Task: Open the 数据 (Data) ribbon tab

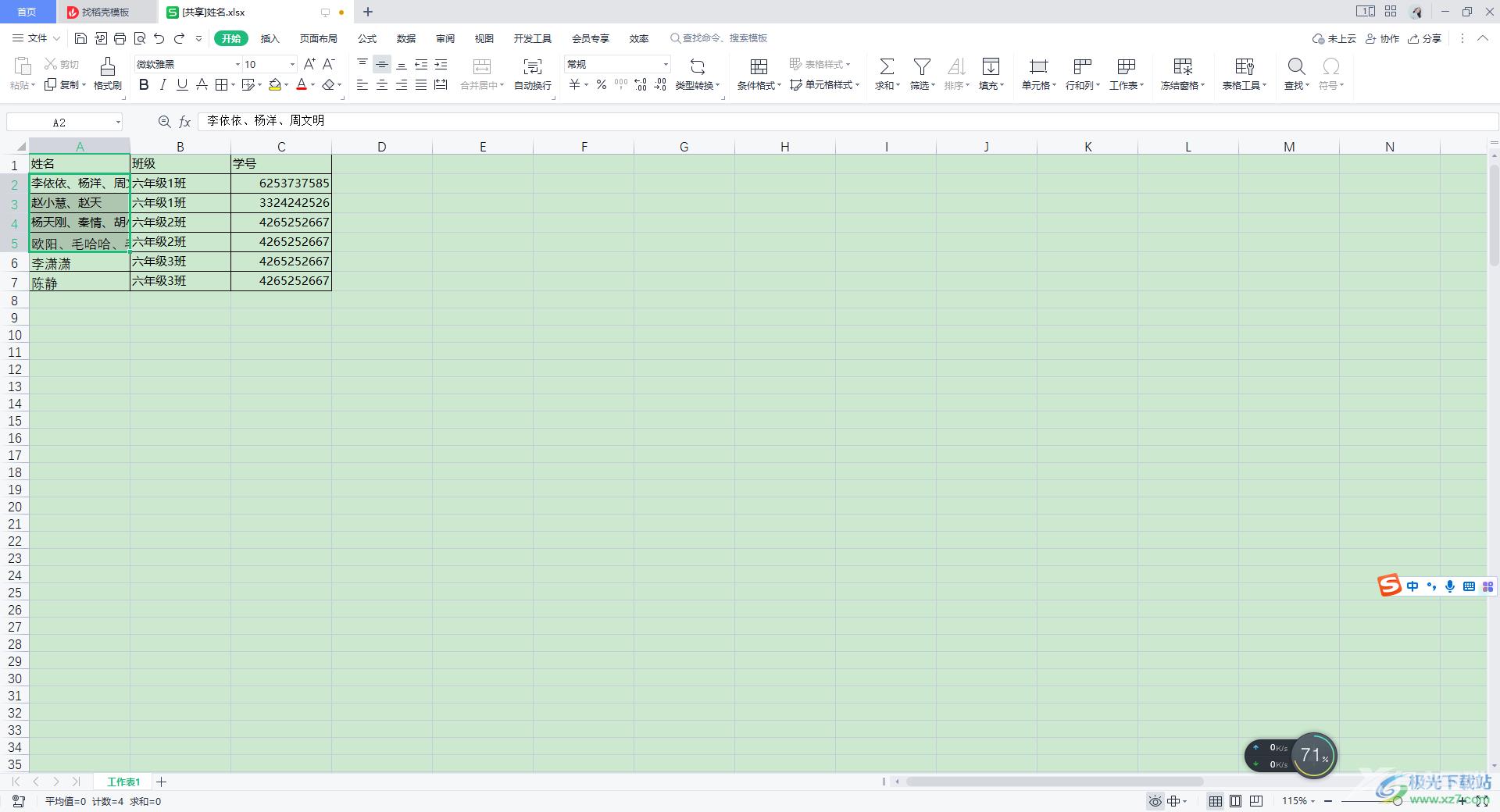Action: (x=406, y=38)
